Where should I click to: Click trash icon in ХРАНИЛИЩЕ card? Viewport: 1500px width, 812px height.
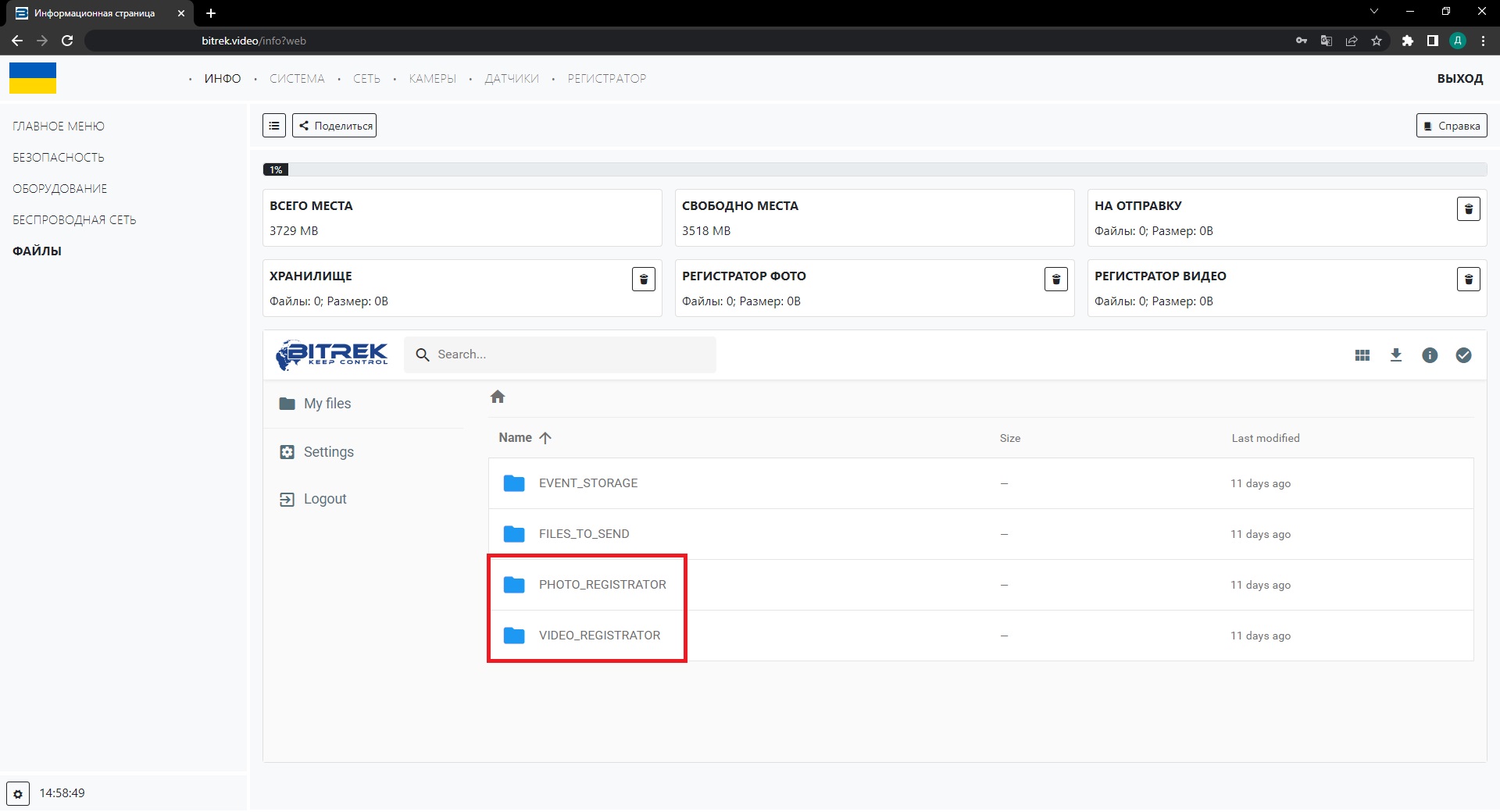[x=643, y=280]
